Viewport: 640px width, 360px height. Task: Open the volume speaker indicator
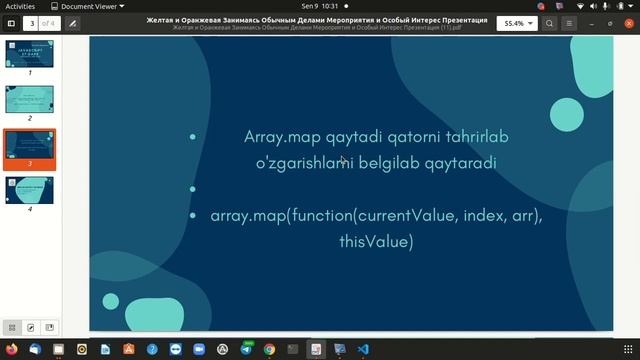(593, 6)
